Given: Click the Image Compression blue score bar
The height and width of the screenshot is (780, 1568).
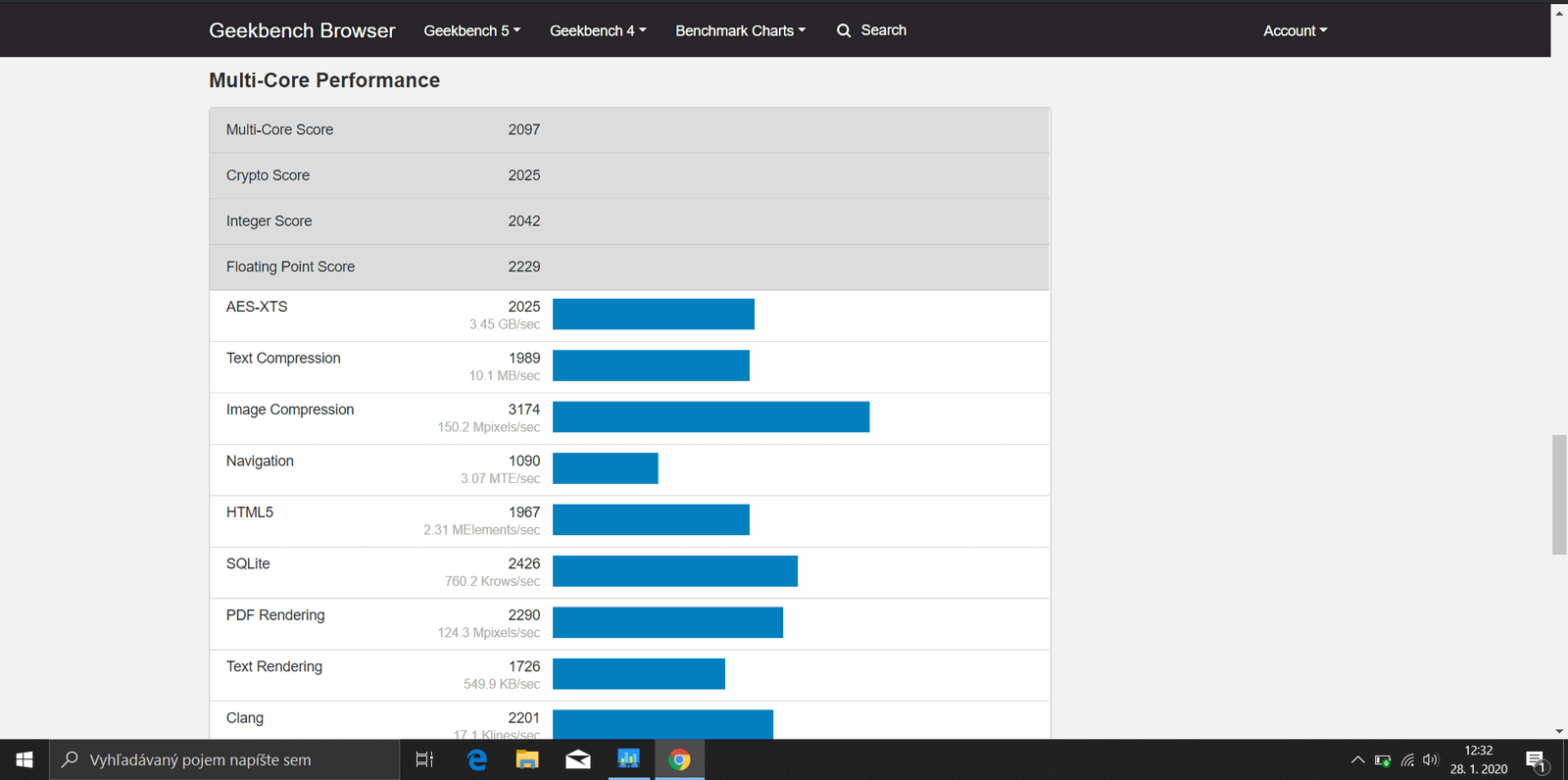Looking at the screenshot, I should (x=710, y=416).
